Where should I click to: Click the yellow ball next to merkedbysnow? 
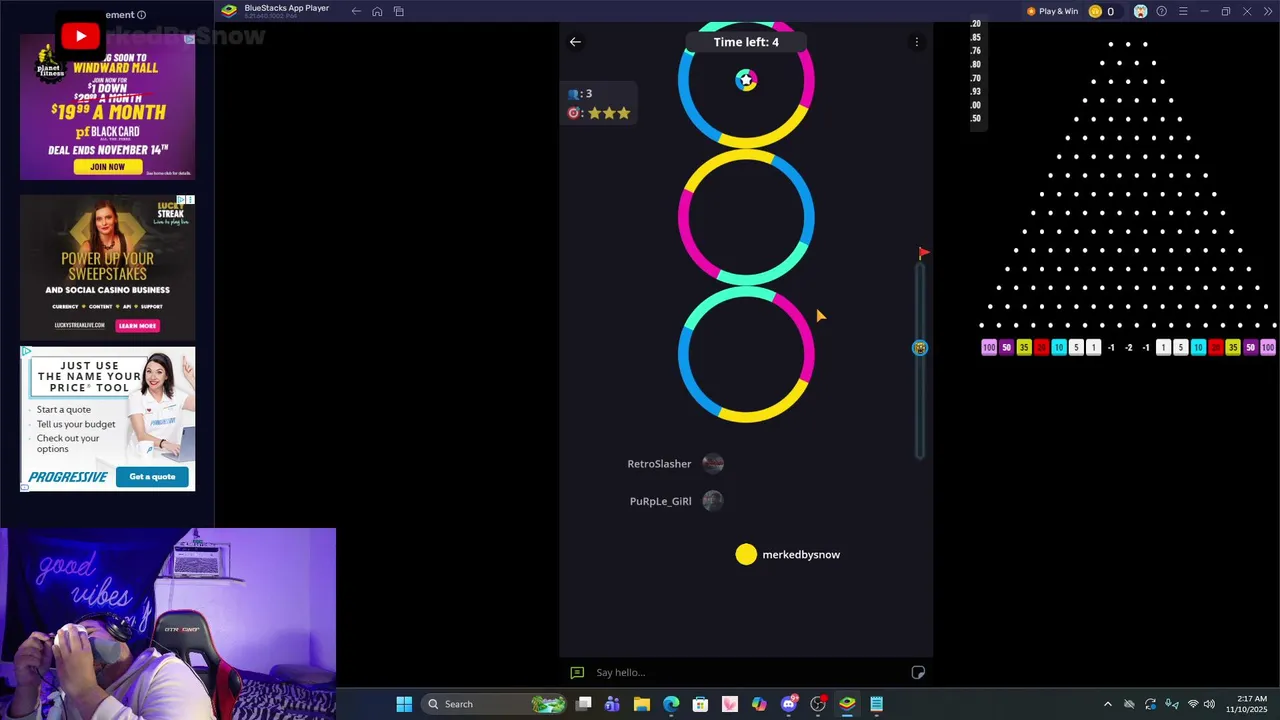click(x=746, y=554)
